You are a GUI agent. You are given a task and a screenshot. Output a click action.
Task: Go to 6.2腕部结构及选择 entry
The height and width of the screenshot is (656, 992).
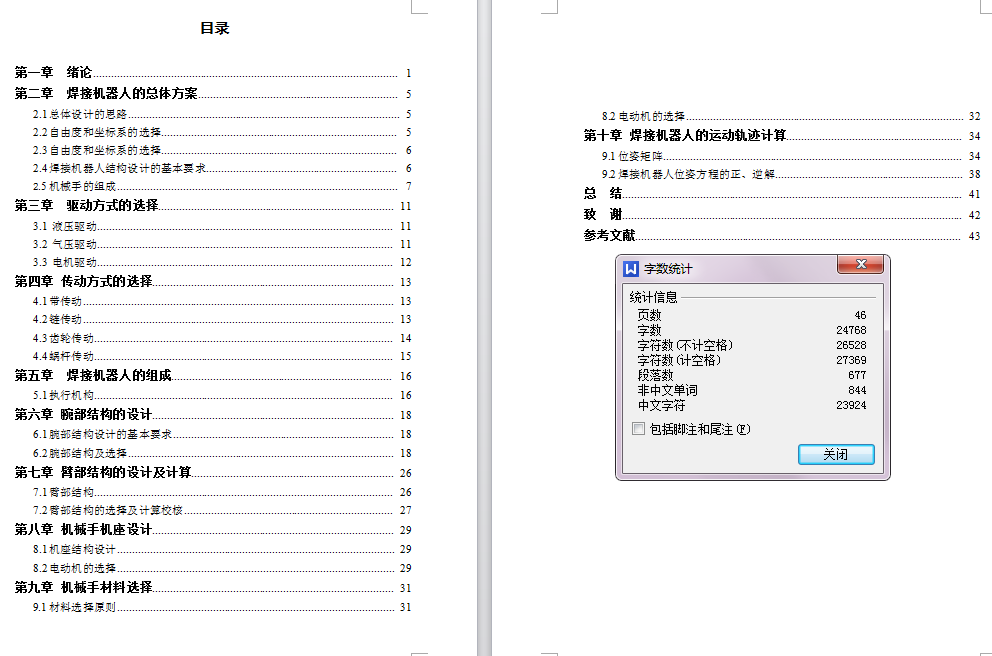coord(222,453)
